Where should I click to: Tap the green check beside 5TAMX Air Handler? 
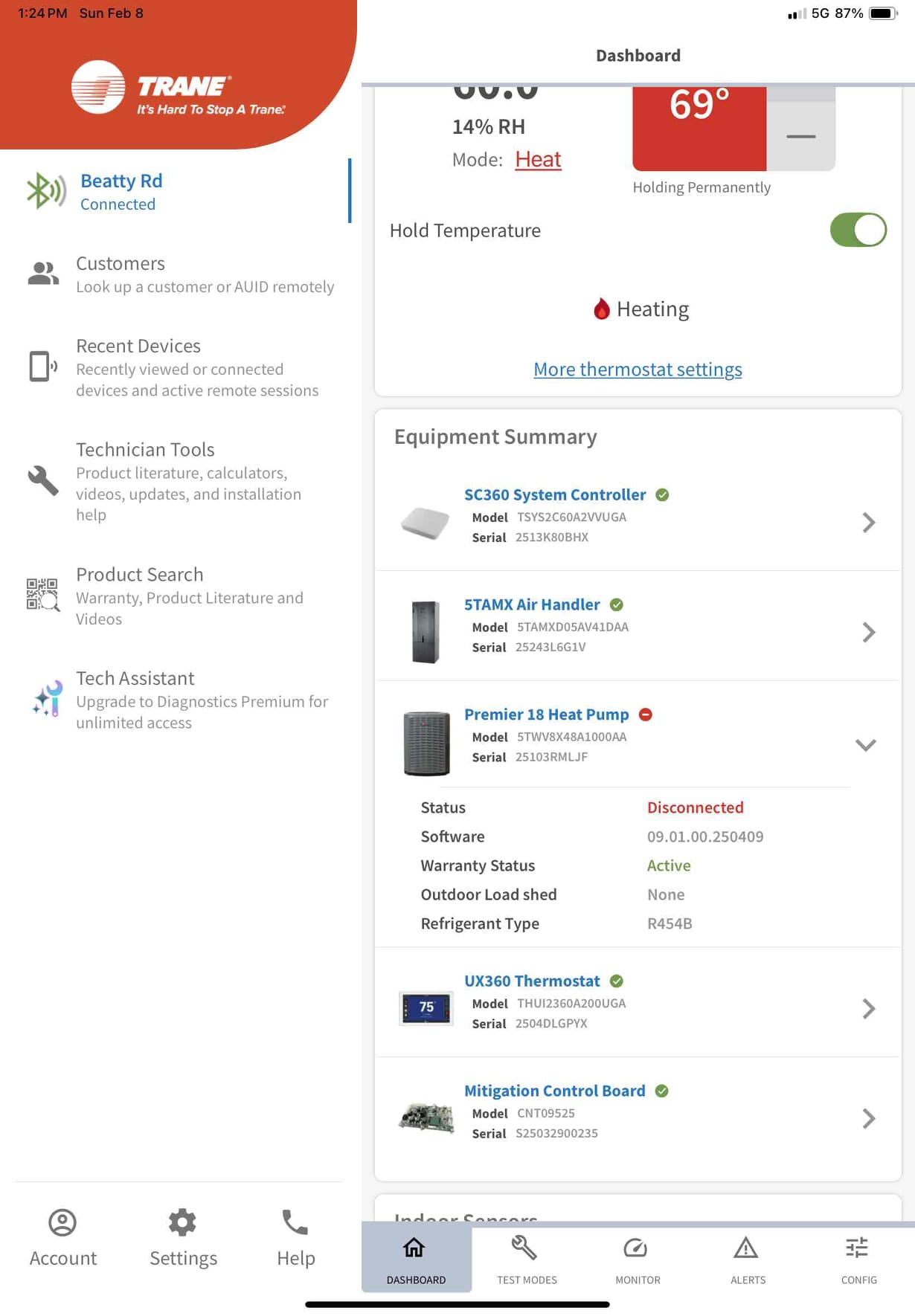(x=617, y=605)
